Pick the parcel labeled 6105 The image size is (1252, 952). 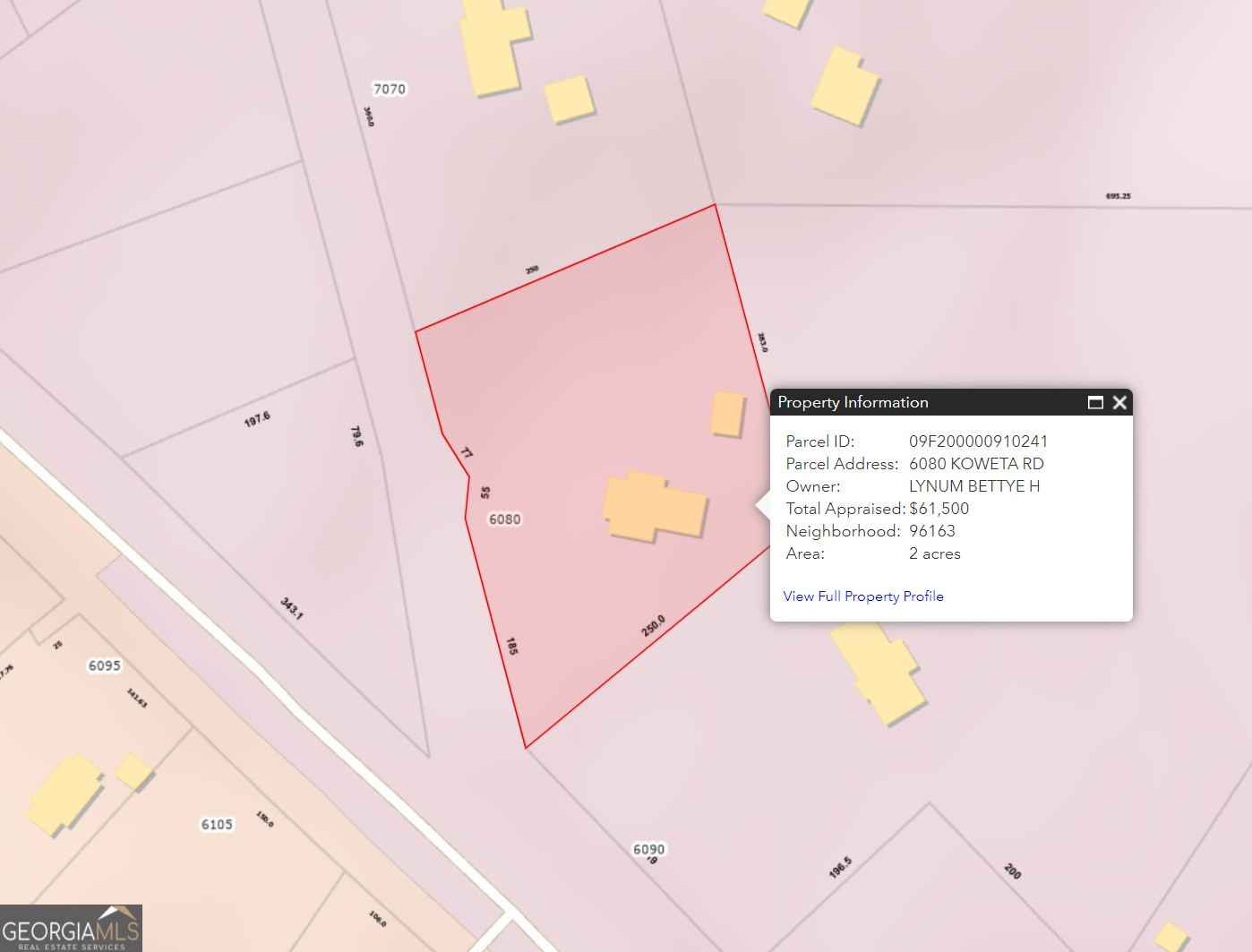(217, 824)
